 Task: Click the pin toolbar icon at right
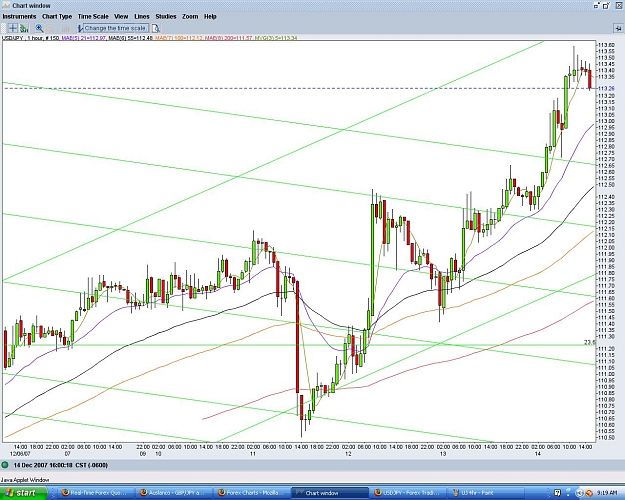(618, 28)
